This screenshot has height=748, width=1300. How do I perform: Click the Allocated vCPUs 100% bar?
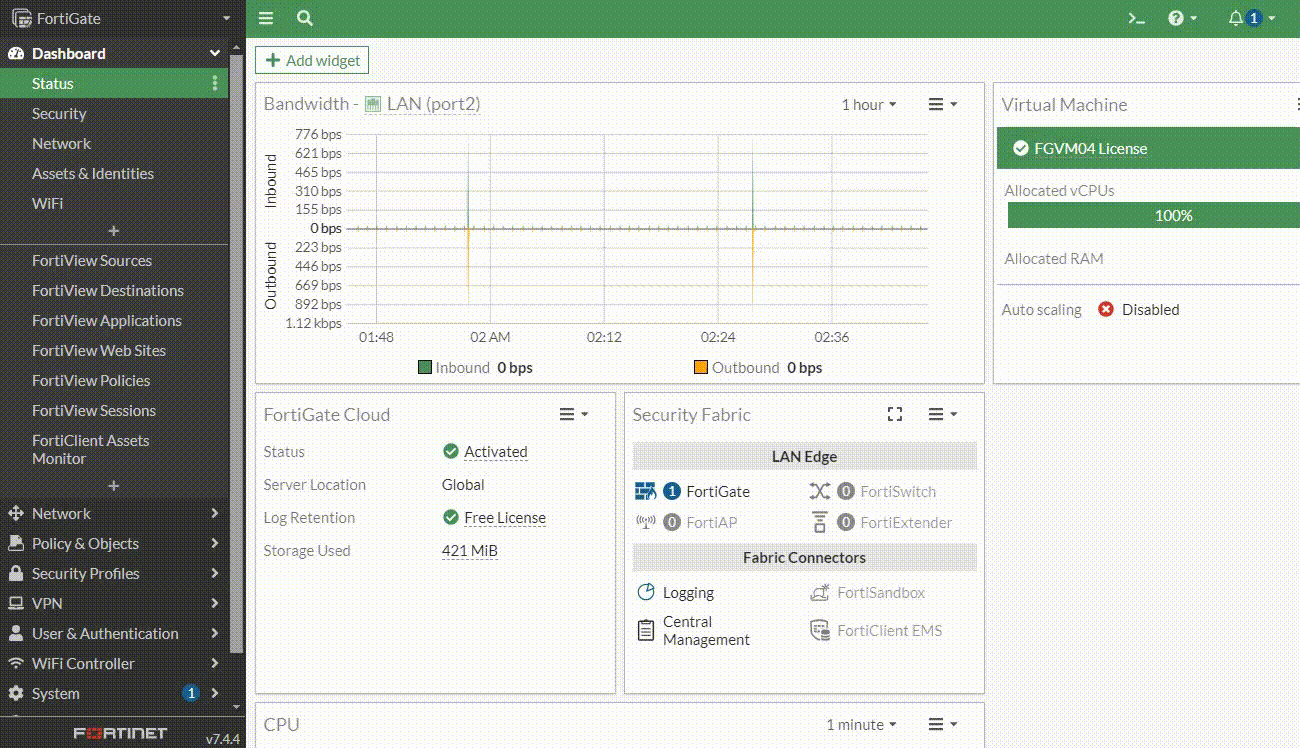1154,215
